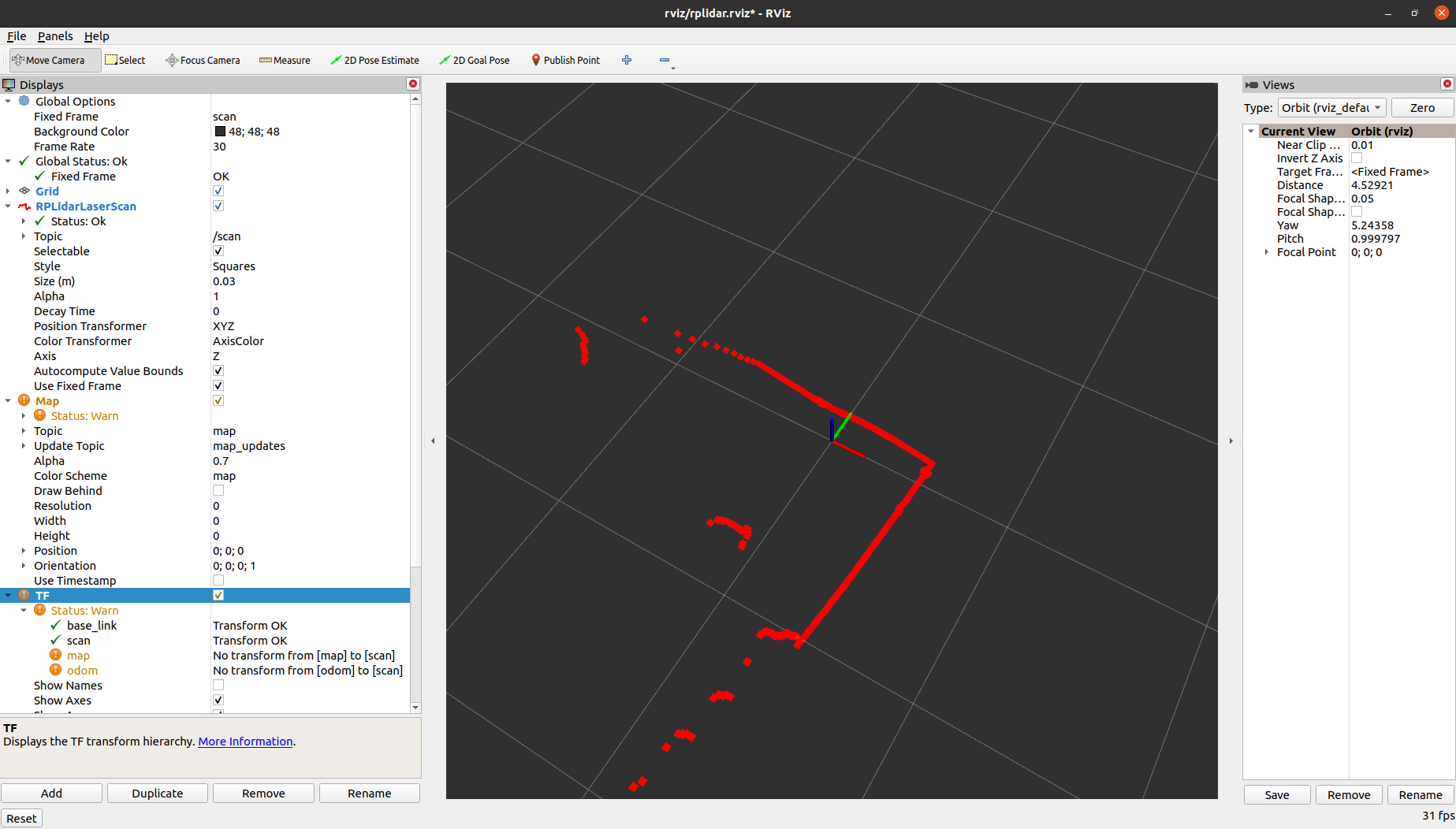Expand the Map Position property
1456x829 pixels.
tap(24, 550)
